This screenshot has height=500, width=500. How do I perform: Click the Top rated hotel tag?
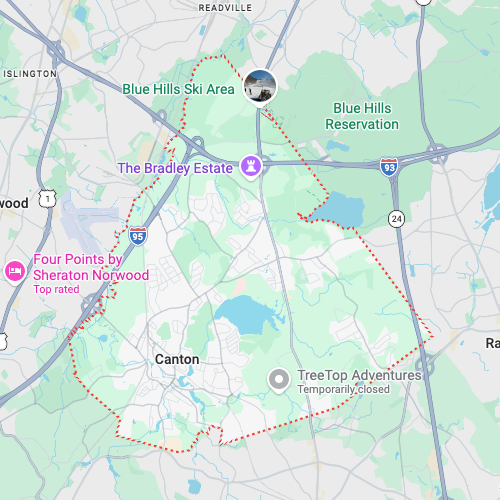56,289
